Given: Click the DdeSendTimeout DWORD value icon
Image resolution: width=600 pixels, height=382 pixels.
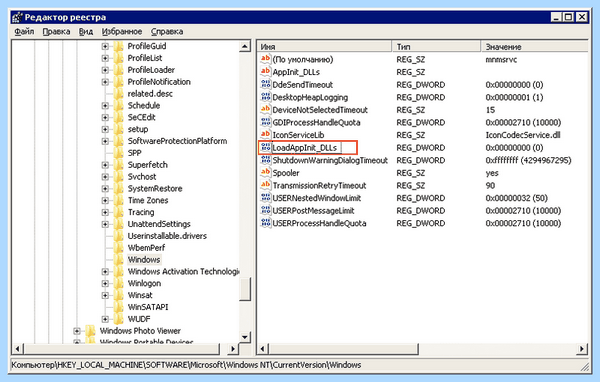Looking at the screenshot, I should 265,84.
